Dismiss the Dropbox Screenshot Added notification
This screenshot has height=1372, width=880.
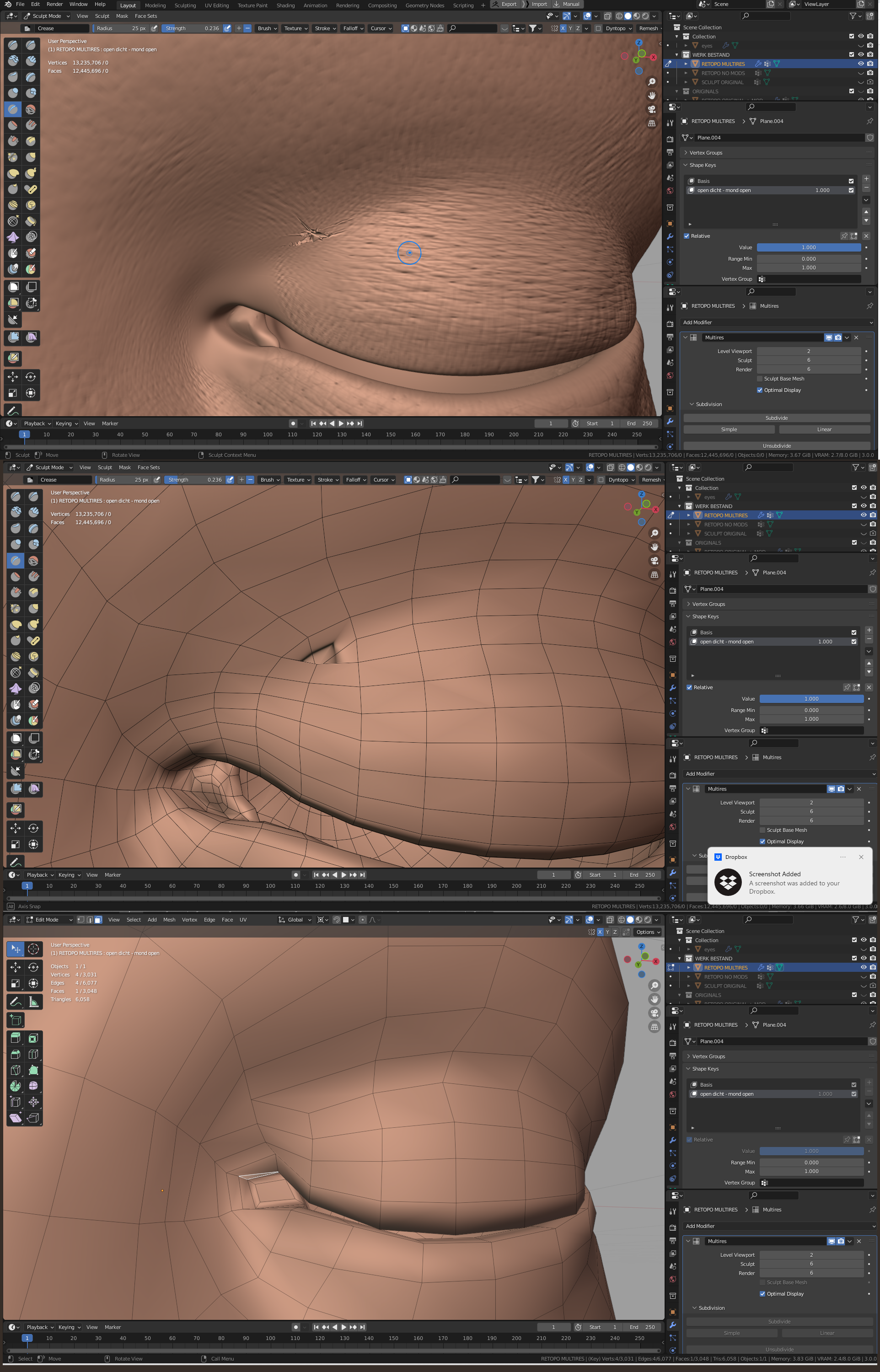(x=861, y=857)
